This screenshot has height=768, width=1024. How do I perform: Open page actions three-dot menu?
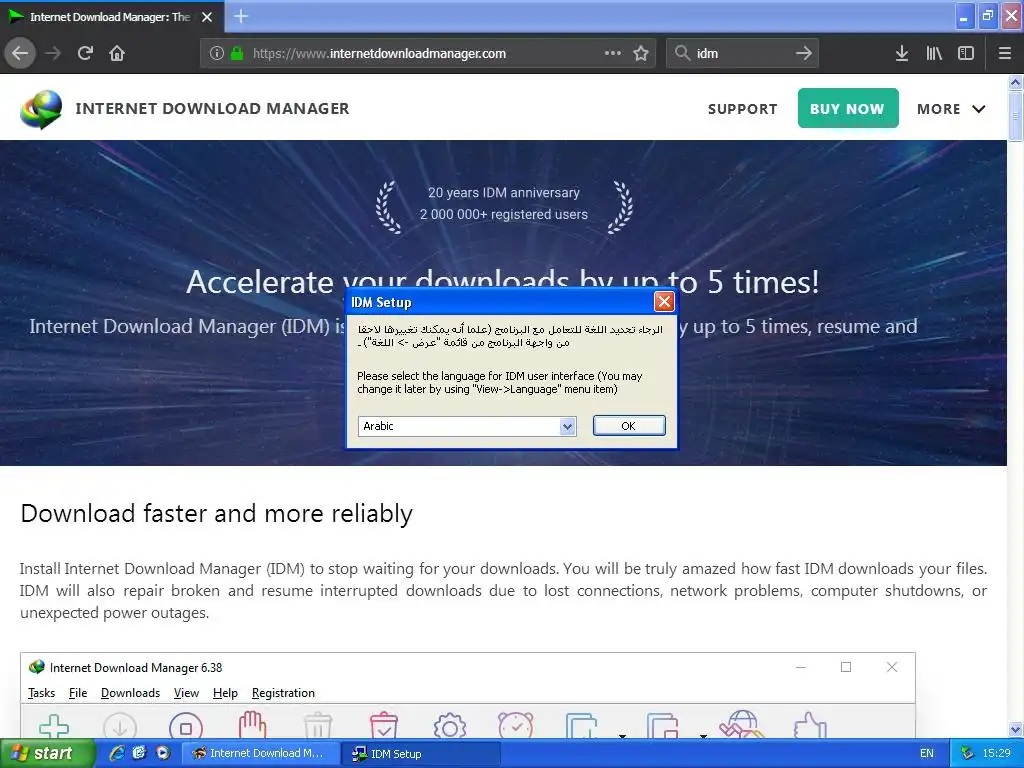613,54
